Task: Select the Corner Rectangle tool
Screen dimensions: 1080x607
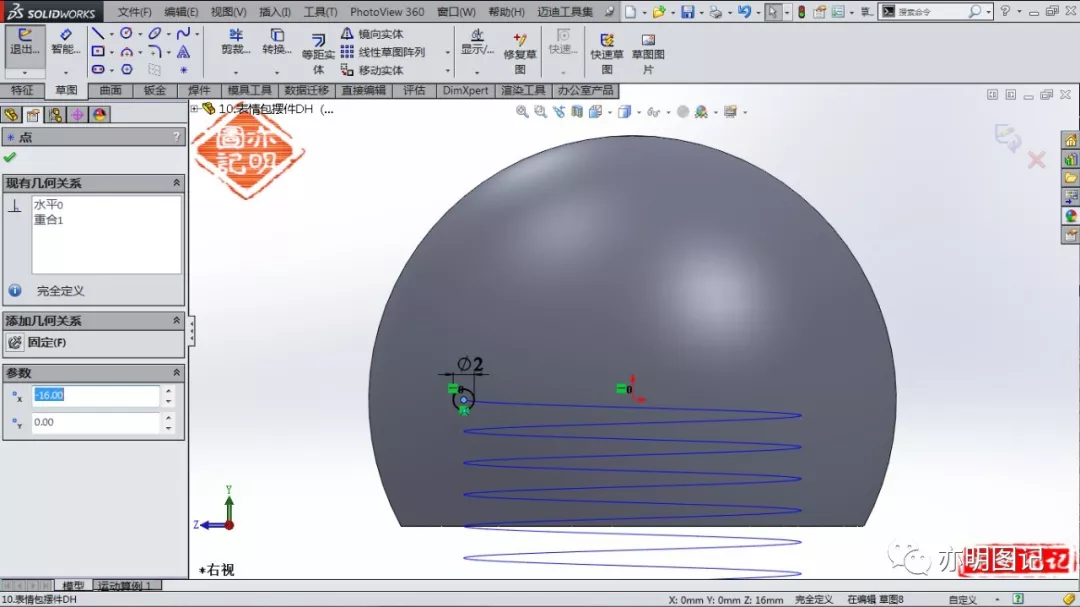Action: 98,52
